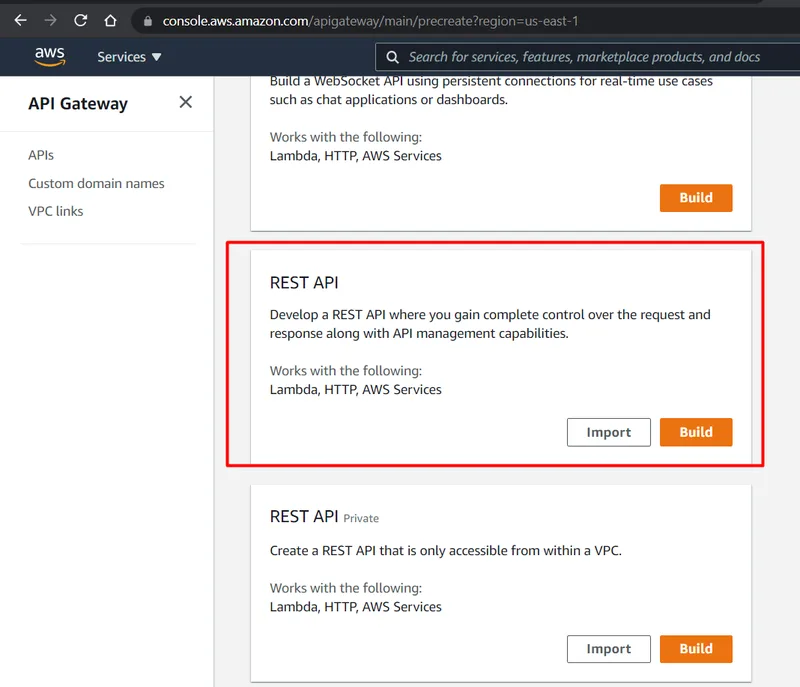
Task: Click the 'Develop a REST API' description text
Action: (x=490, y=324)
